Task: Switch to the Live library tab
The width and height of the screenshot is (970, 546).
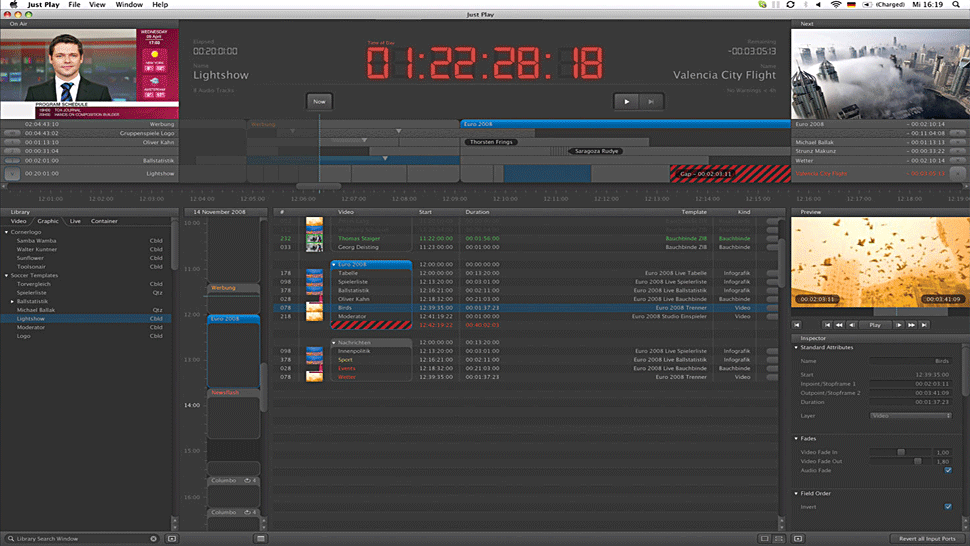Action: [x=75, y=221]
